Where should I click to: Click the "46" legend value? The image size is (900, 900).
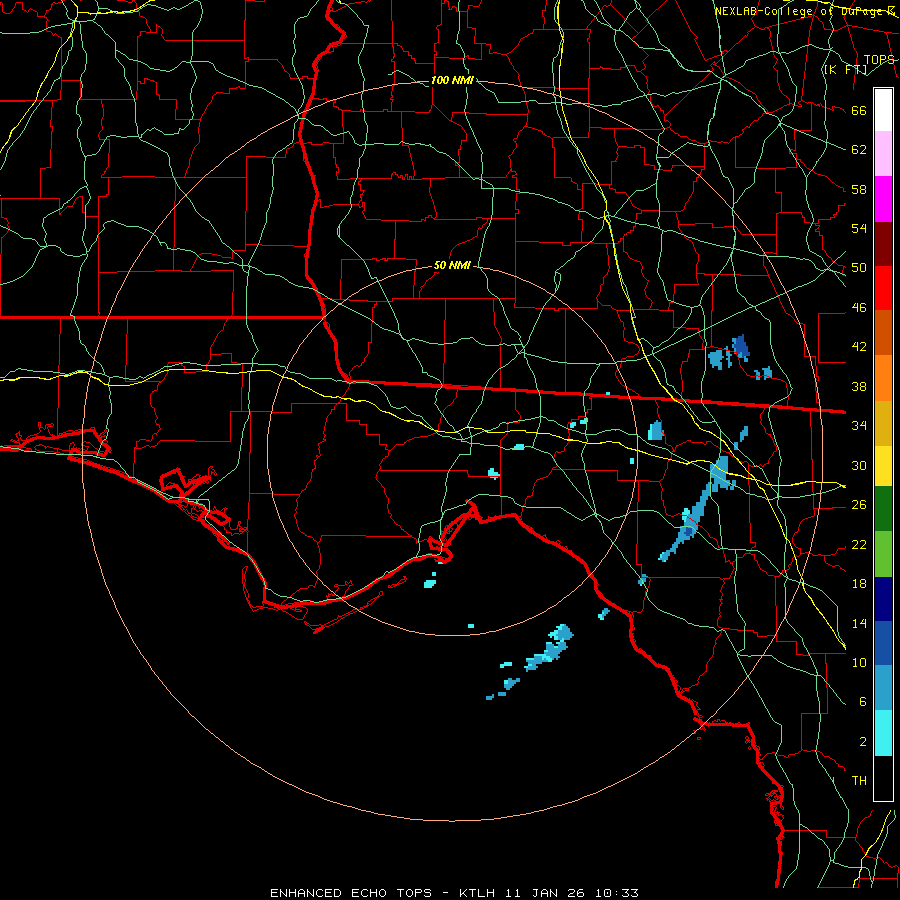[859, 308]
